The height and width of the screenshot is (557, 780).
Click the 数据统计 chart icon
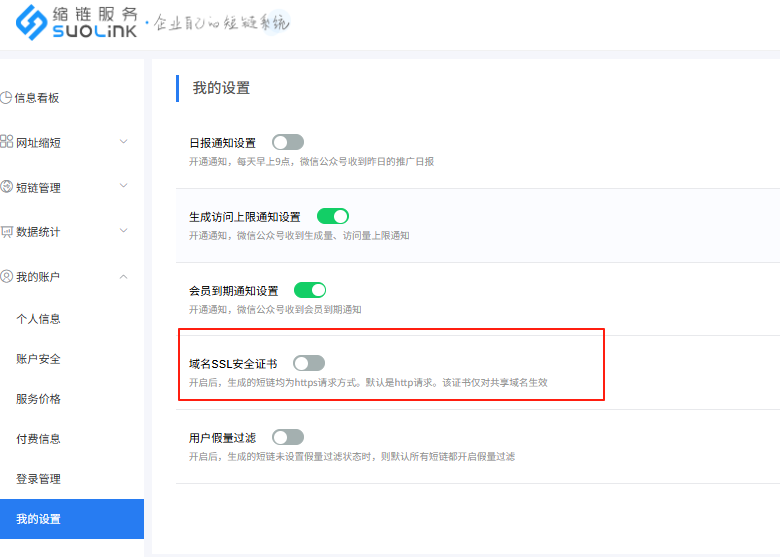tap(6, 232)
